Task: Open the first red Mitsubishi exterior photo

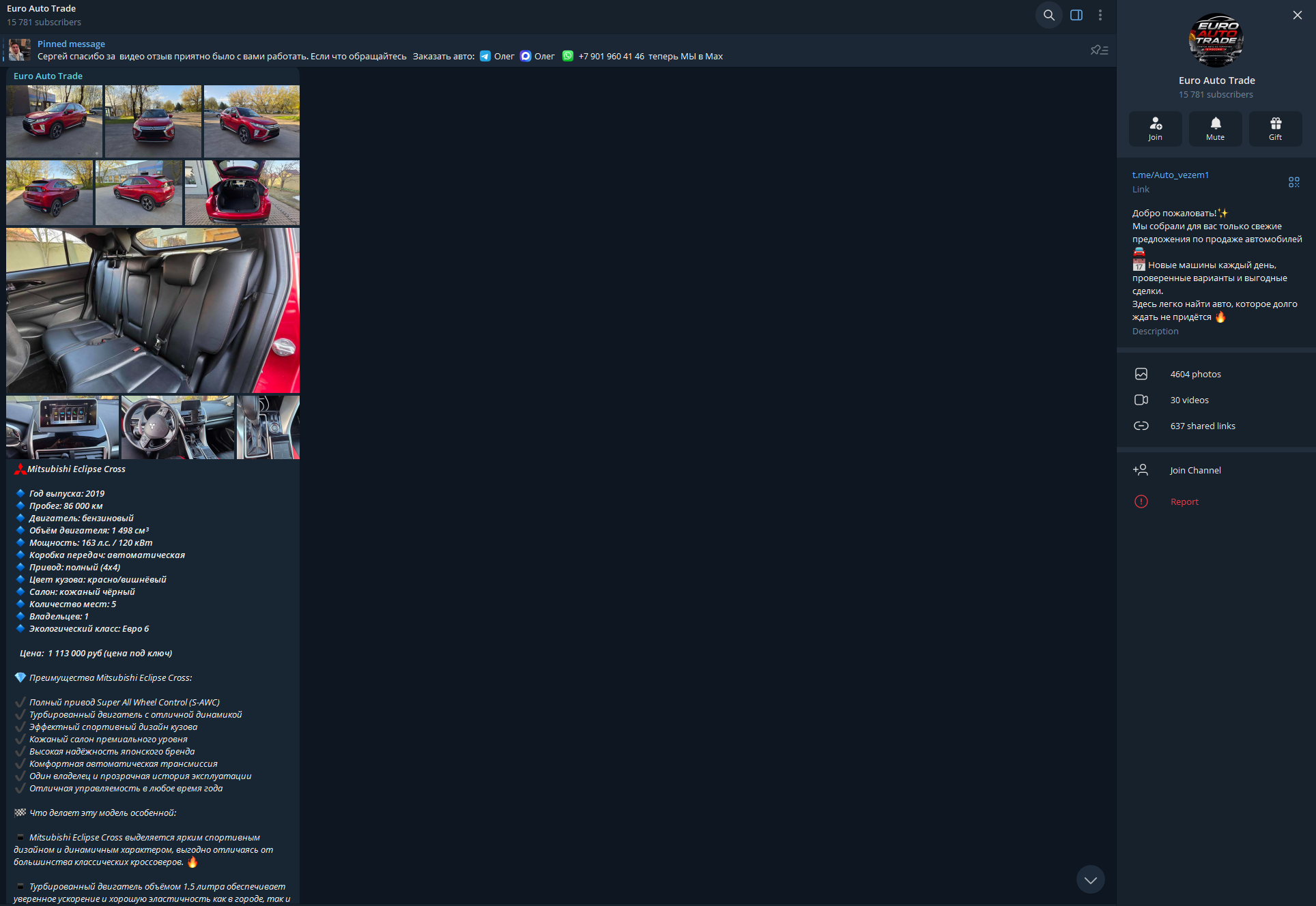Action: [55, 121]
